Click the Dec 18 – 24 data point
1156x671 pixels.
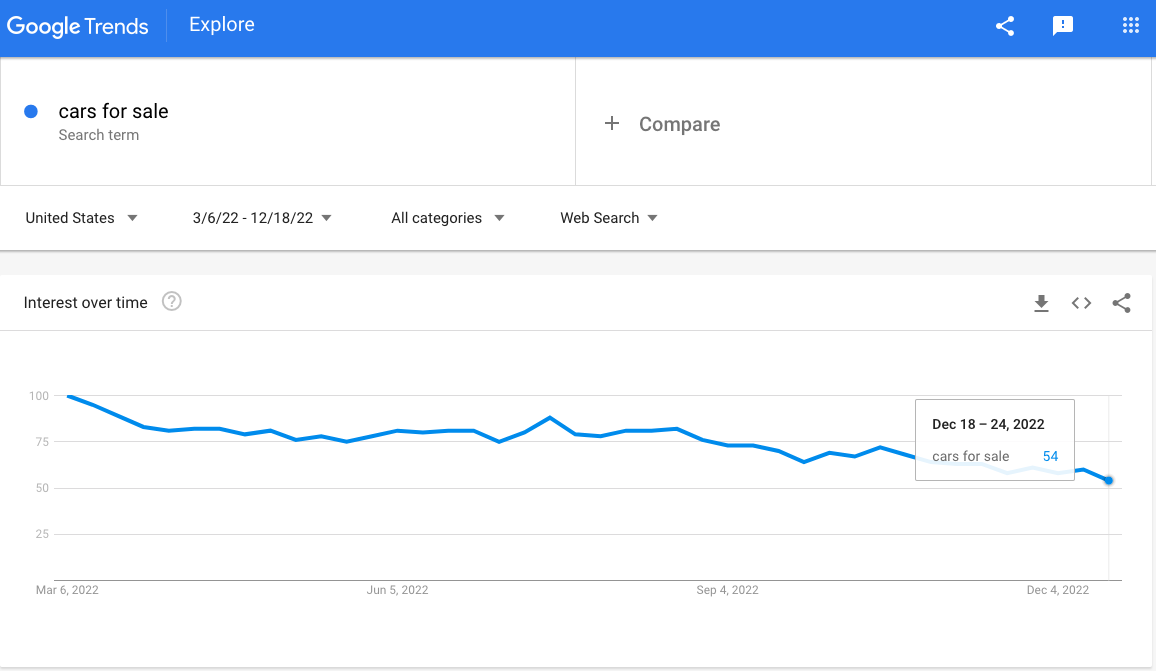(1108, 481)
